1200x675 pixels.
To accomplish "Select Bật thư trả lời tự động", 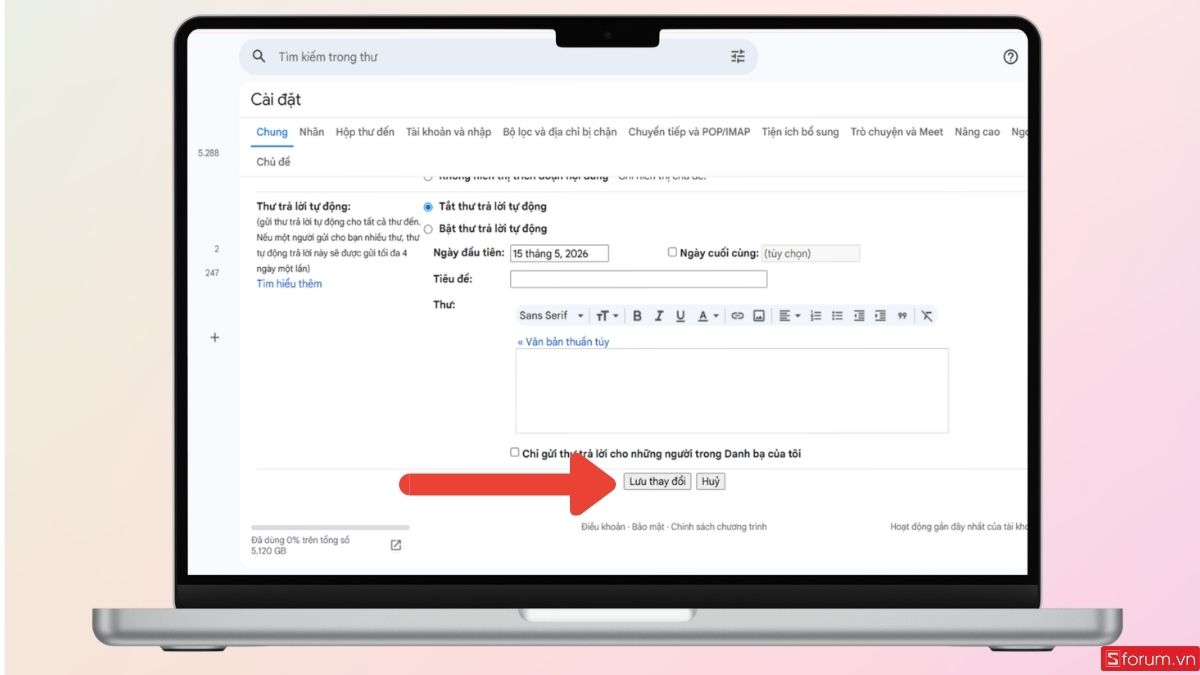I will click(x=429, y=229).
